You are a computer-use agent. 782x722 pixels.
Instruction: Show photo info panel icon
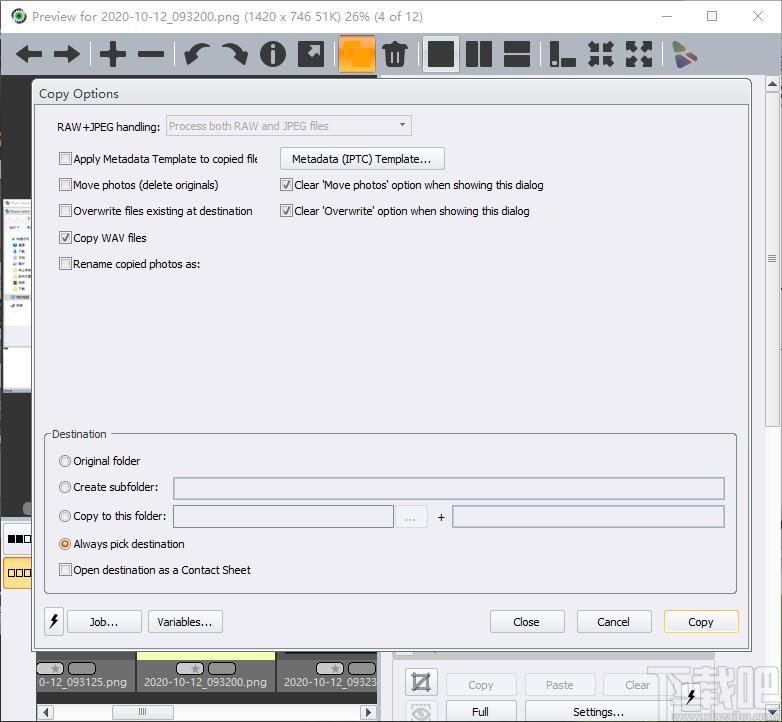coord(273,54)
